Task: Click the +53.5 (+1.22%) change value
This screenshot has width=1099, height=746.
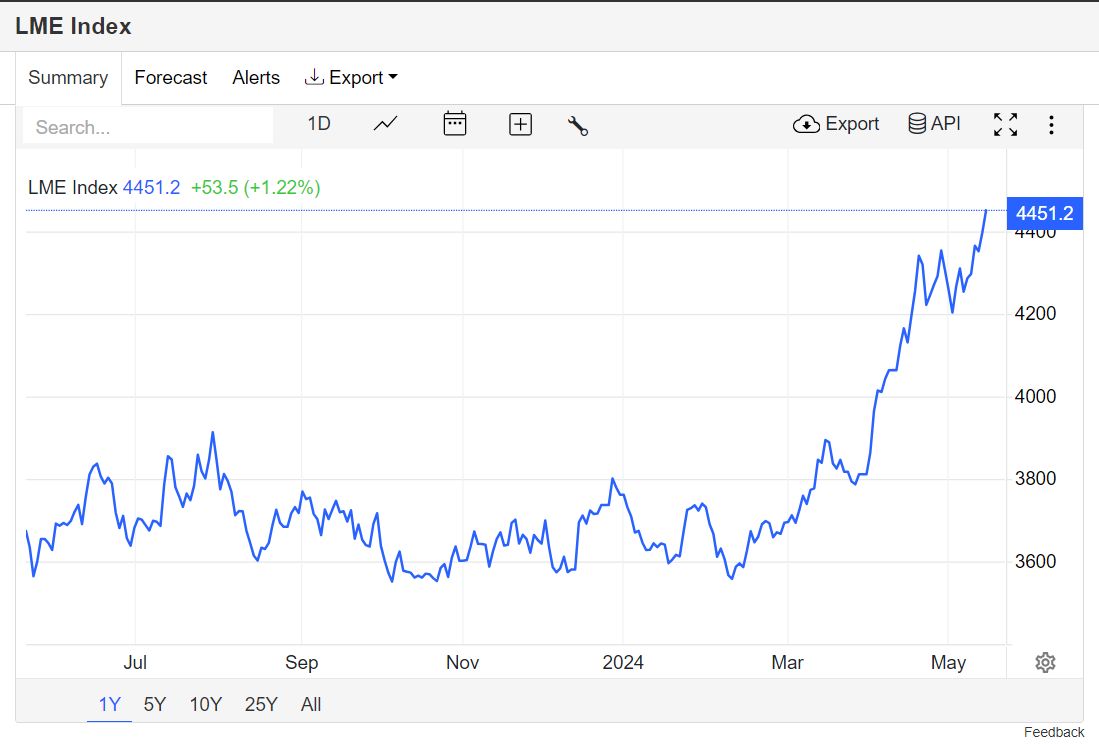Action: coord(255,187)
